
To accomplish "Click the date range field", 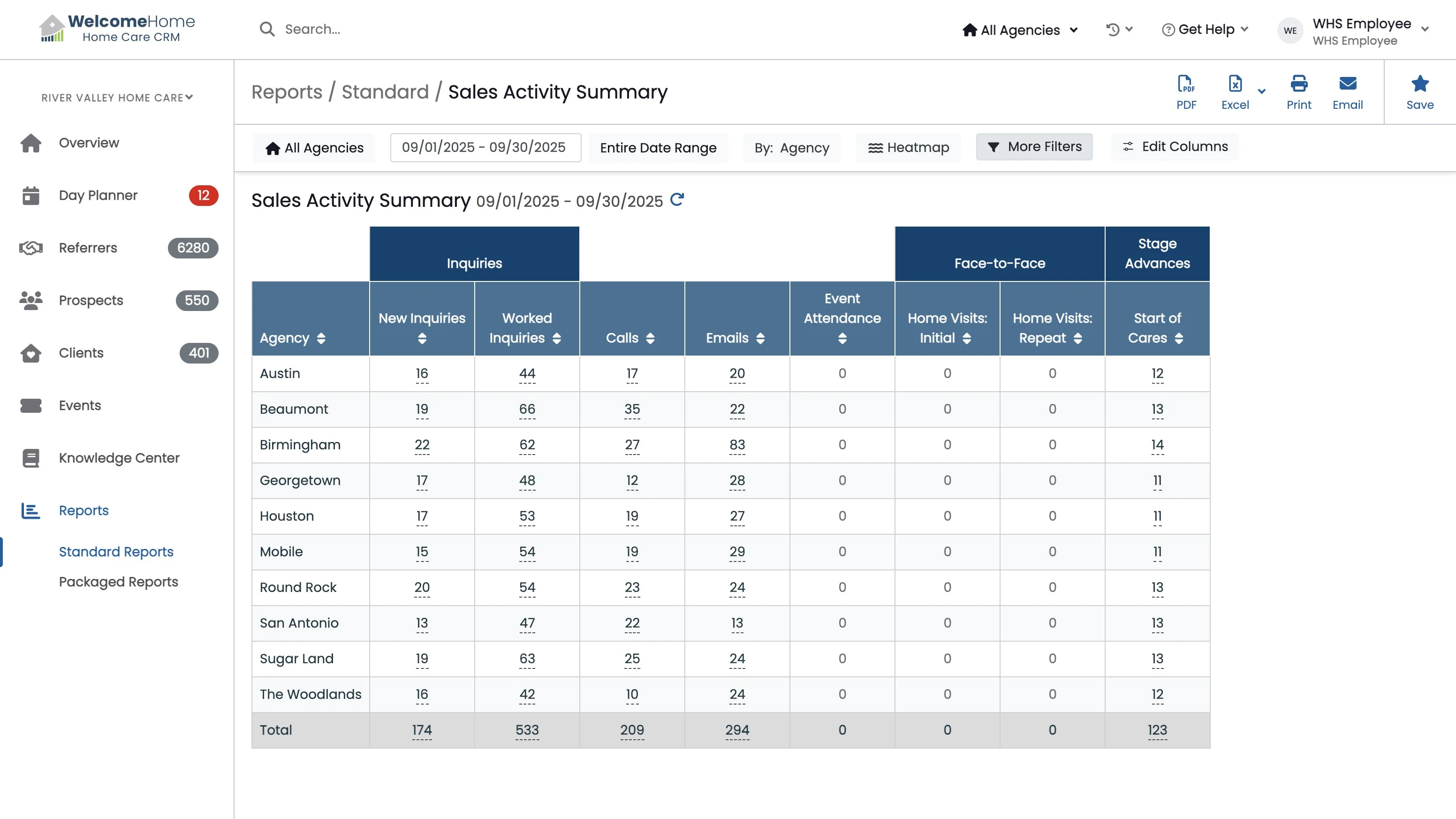I will (x=485, y=147).
